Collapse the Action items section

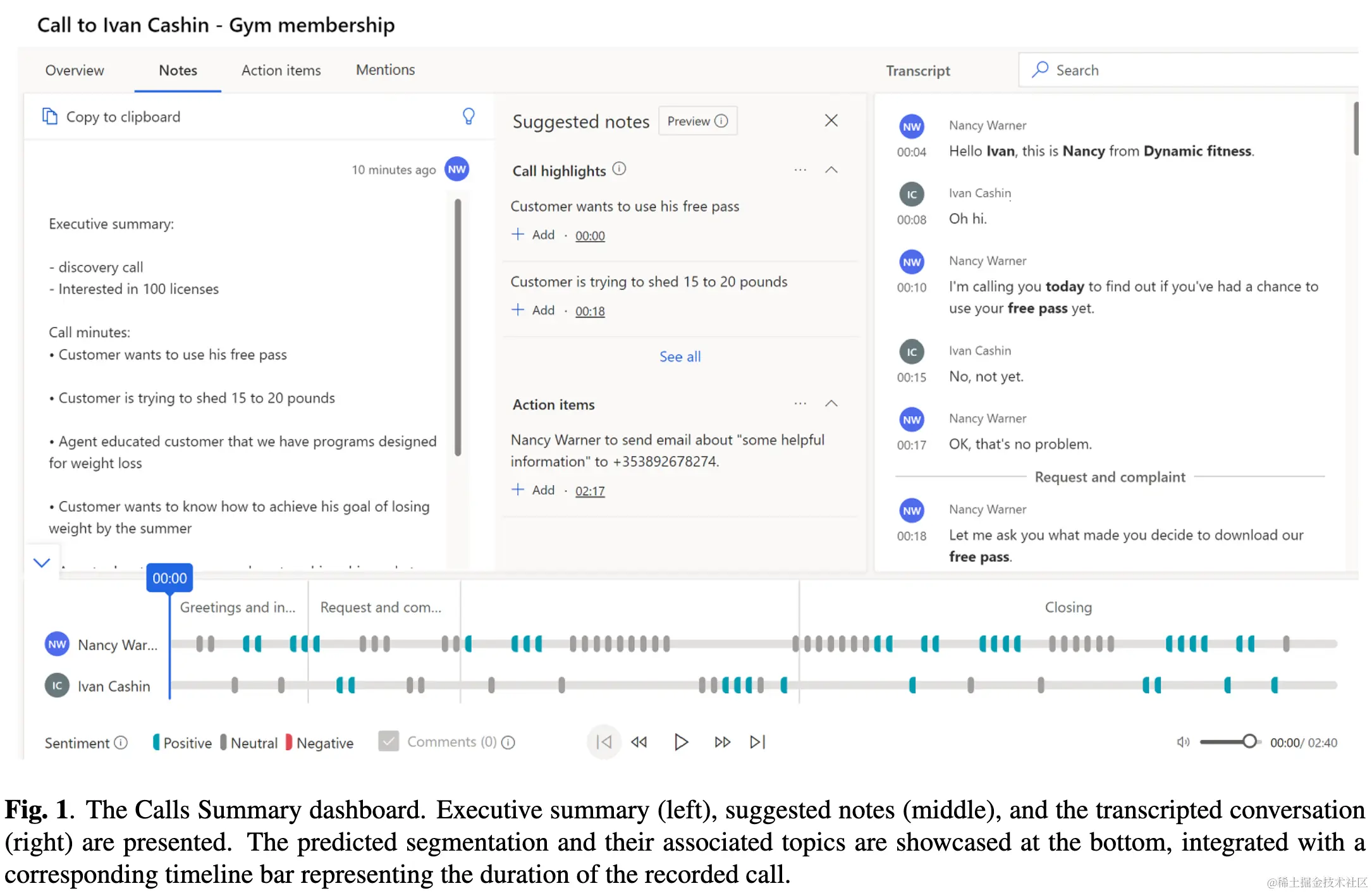831,403
